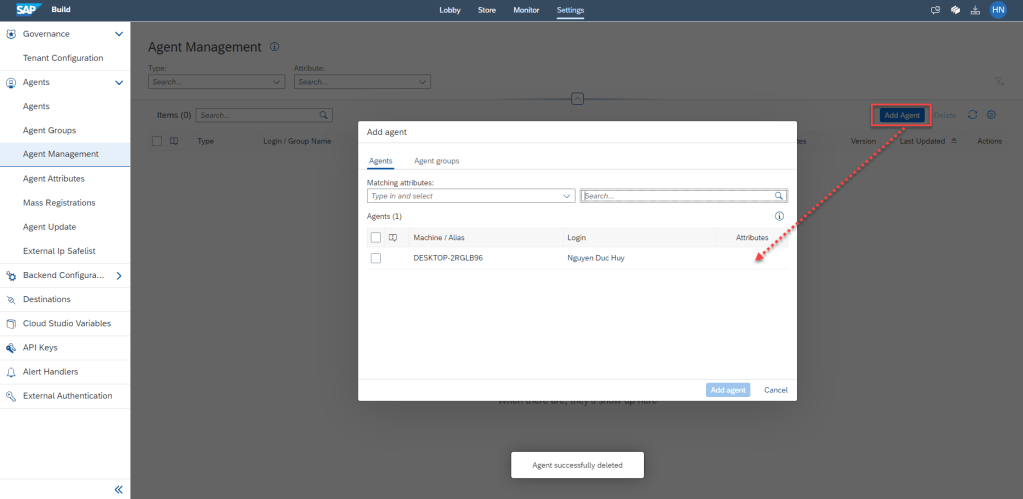Screen dimensions: 1023x499
Task: Select Agent Attributes in the sidebar
Action: tap(54, 178)
